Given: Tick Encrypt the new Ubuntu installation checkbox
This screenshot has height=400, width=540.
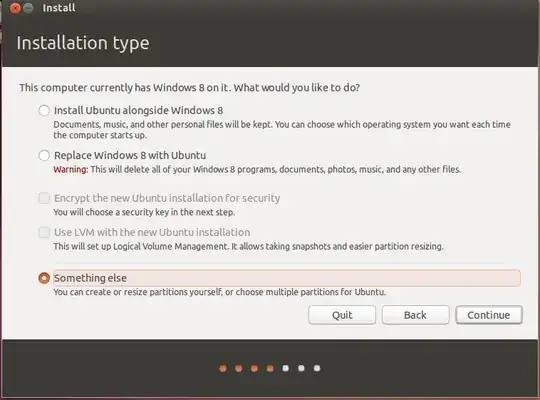Looking at the screenshot, I should click(44, 198).
